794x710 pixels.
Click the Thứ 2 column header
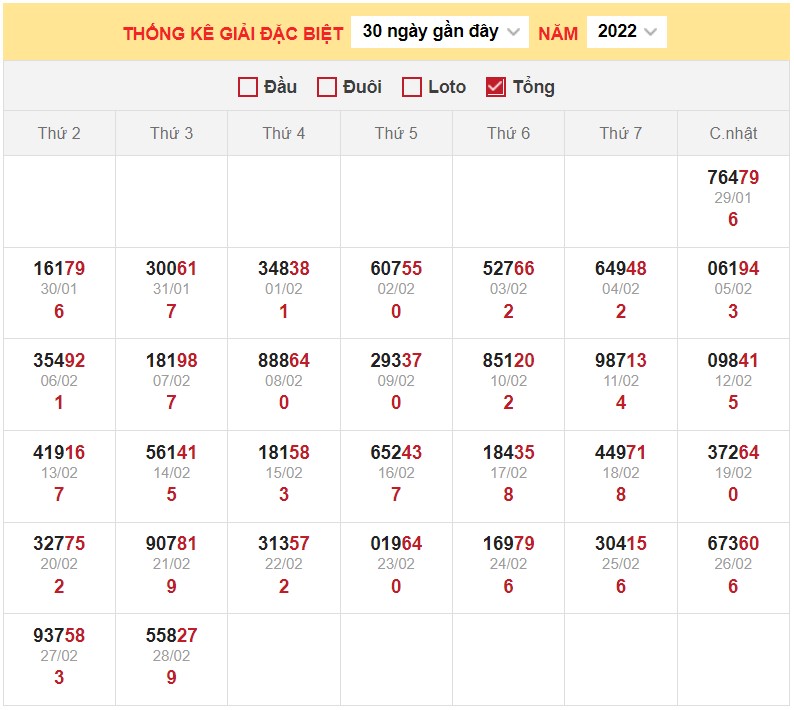[59, 133]
